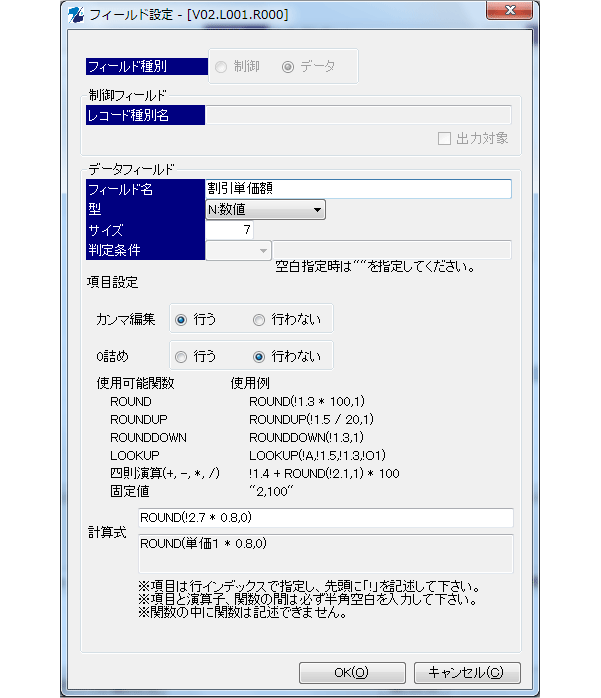Click the example ROUNDDOWN(!1.3,1)
The width and height of the screenshot is (601, 698).
coord(306,438)
